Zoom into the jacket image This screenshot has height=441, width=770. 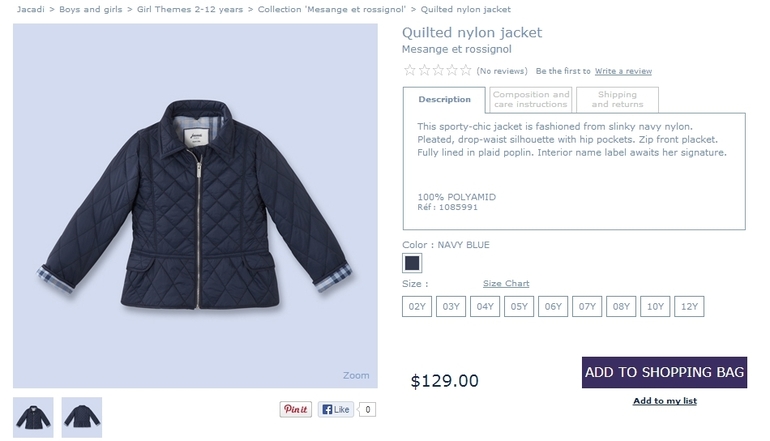click(x=356, y=376)
